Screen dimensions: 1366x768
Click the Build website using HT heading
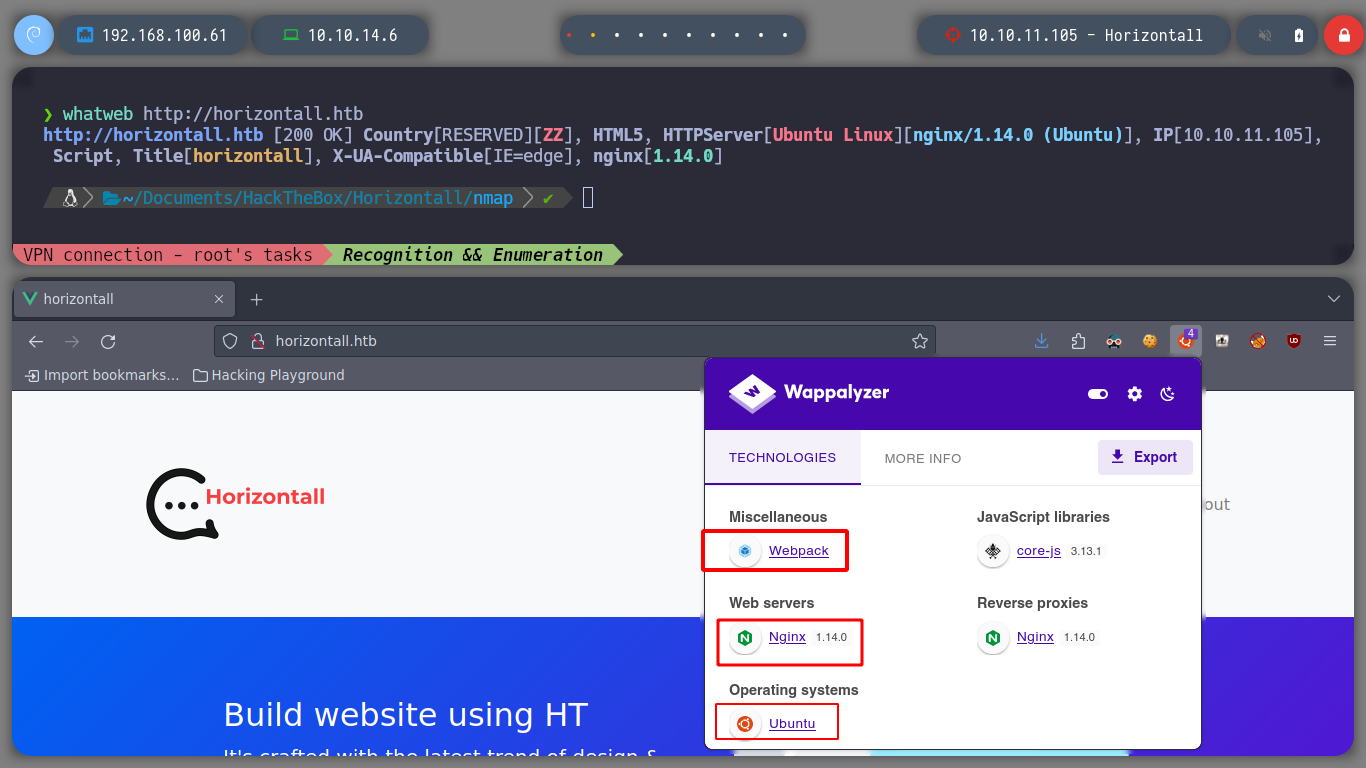[x=406, y=715]
